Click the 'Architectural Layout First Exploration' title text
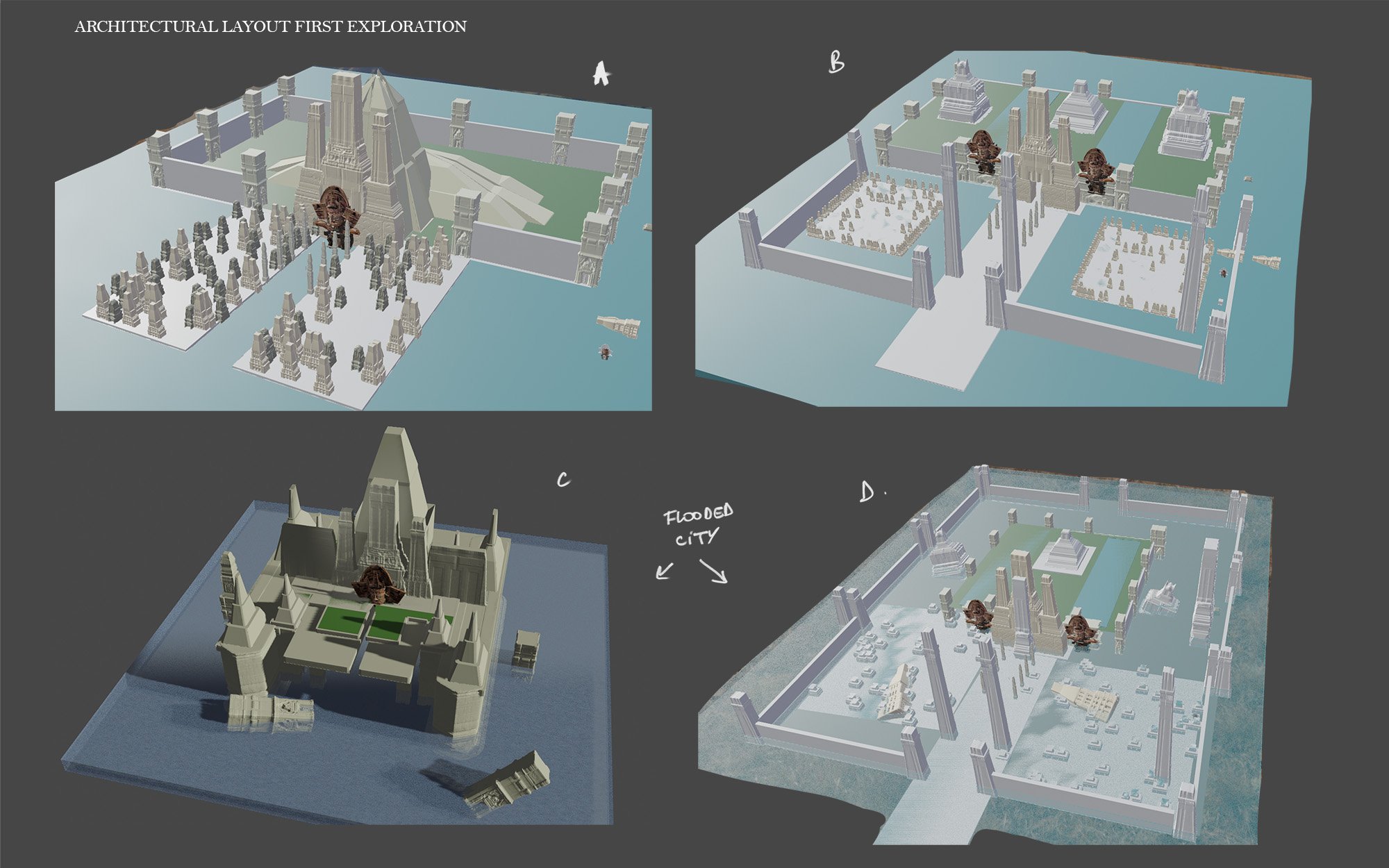The width and height of the screenshot is (1389, 868). tap(270, 26)
